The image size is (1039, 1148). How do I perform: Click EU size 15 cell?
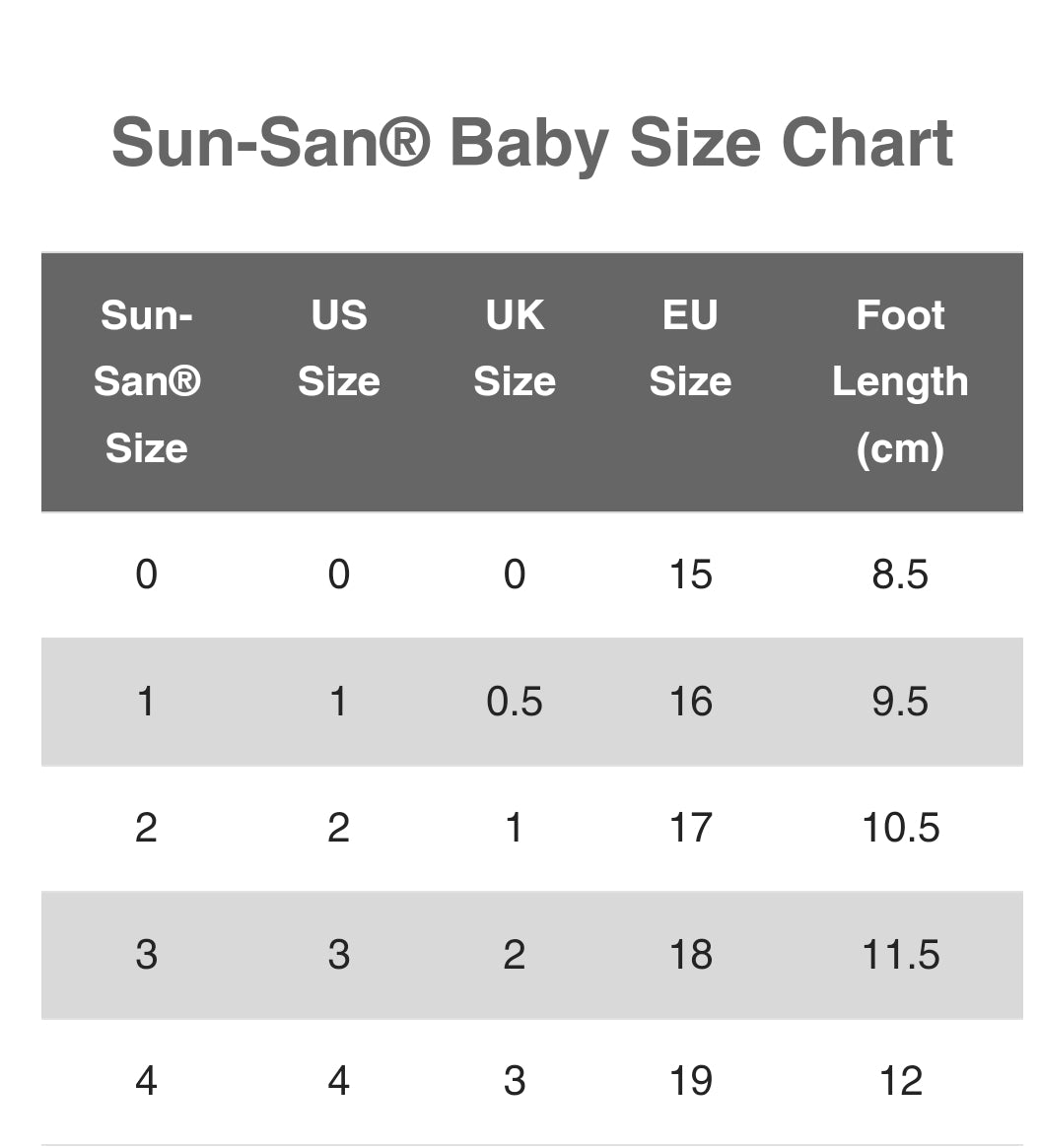coord(690,574)
